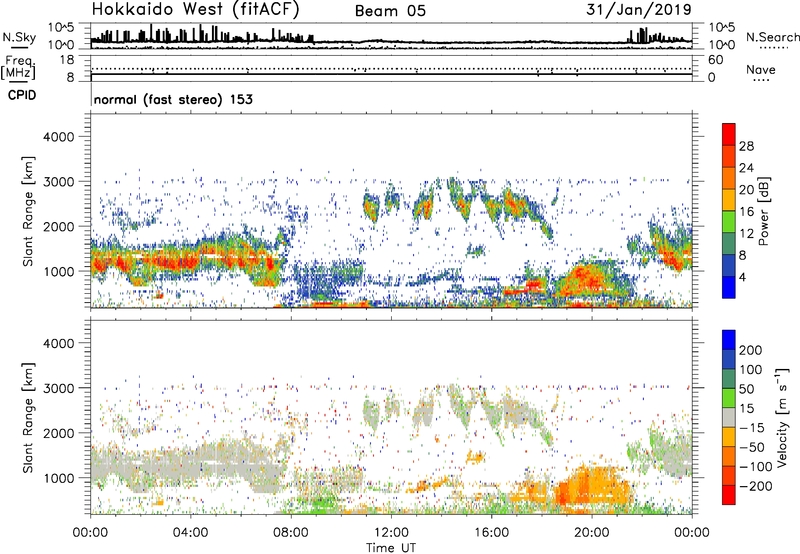Click the "16" label on Power colorbar
Viewport: 800px width, 554px height.
click(746, 212)
